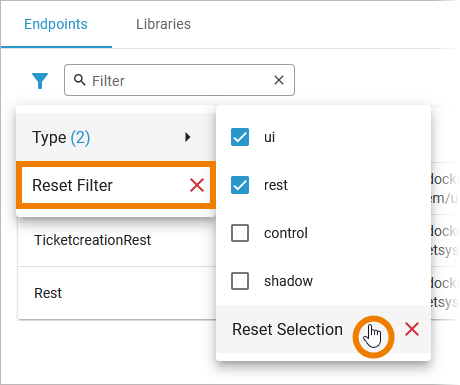Enable the control checkbox
460x385 pixels.
[240, 233]
